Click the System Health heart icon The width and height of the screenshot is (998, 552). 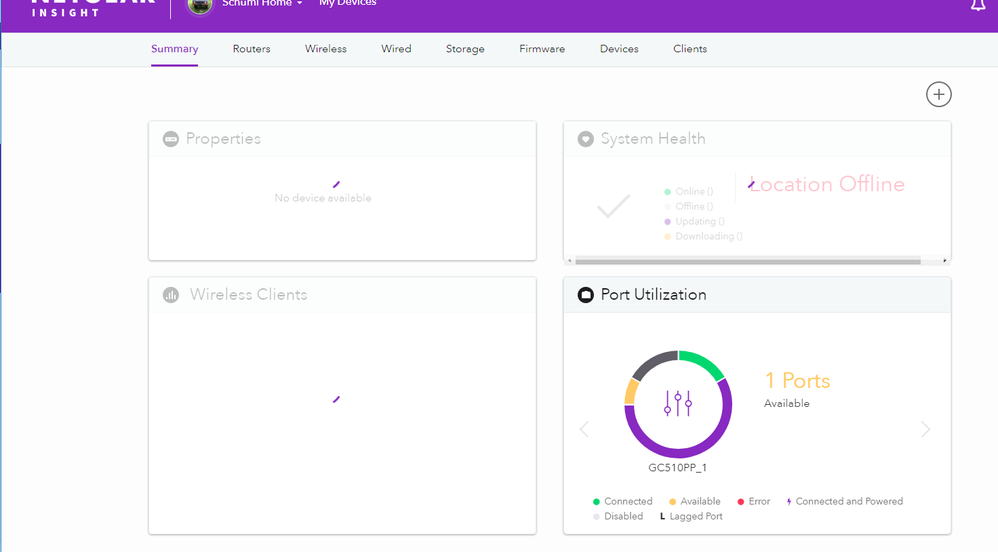586,139
